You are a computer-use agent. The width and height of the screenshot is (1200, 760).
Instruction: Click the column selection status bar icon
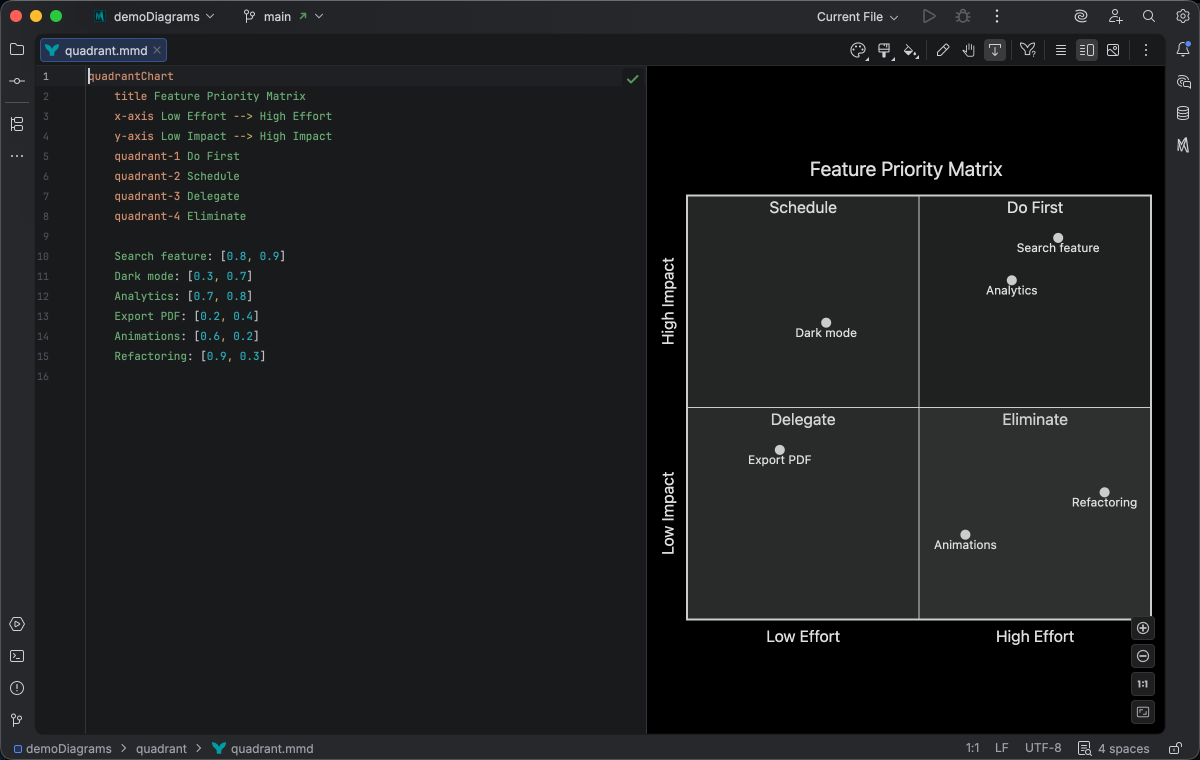[1084, 748]
